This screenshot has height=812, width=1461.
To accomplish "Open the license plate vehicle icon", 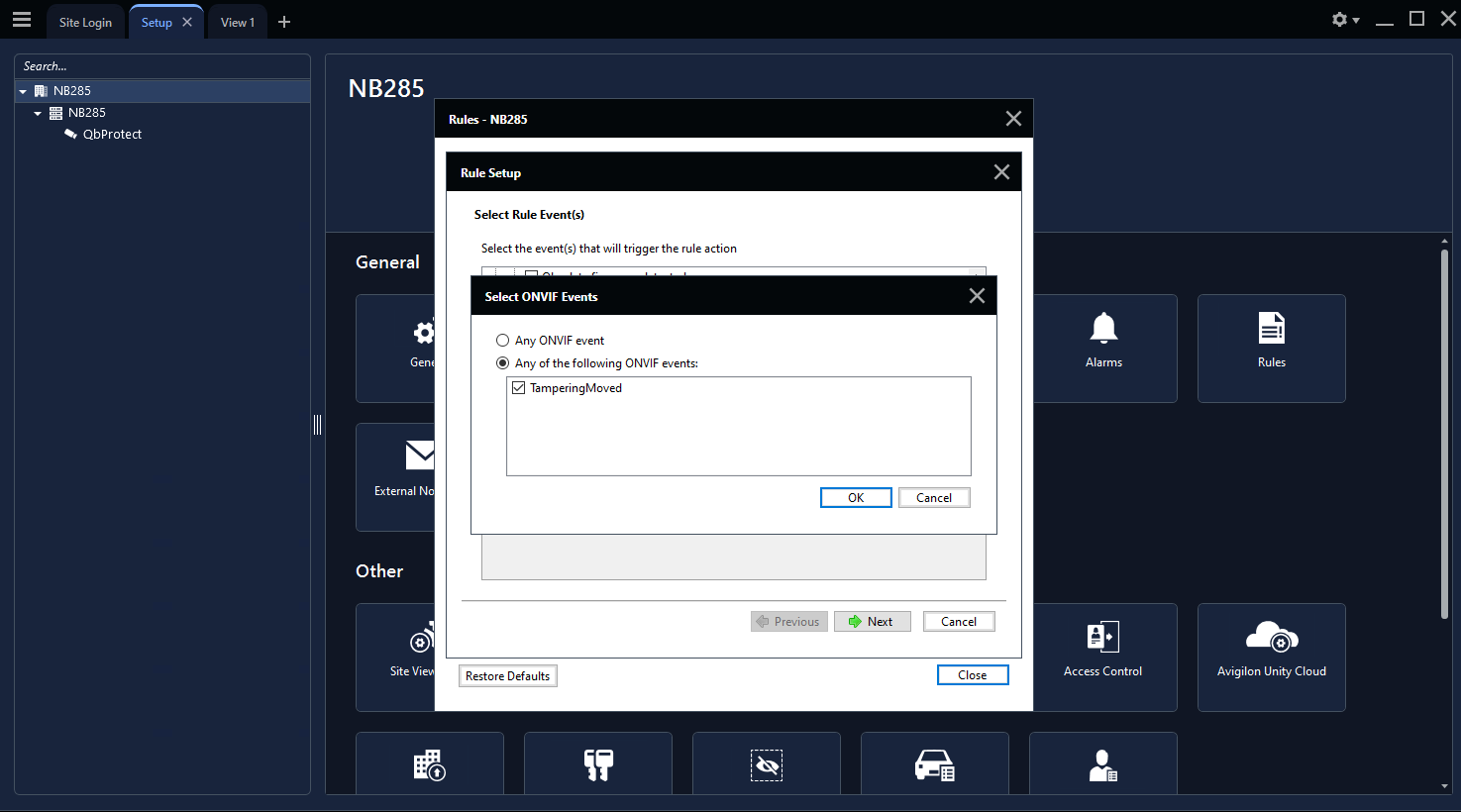I will [934, 764].
